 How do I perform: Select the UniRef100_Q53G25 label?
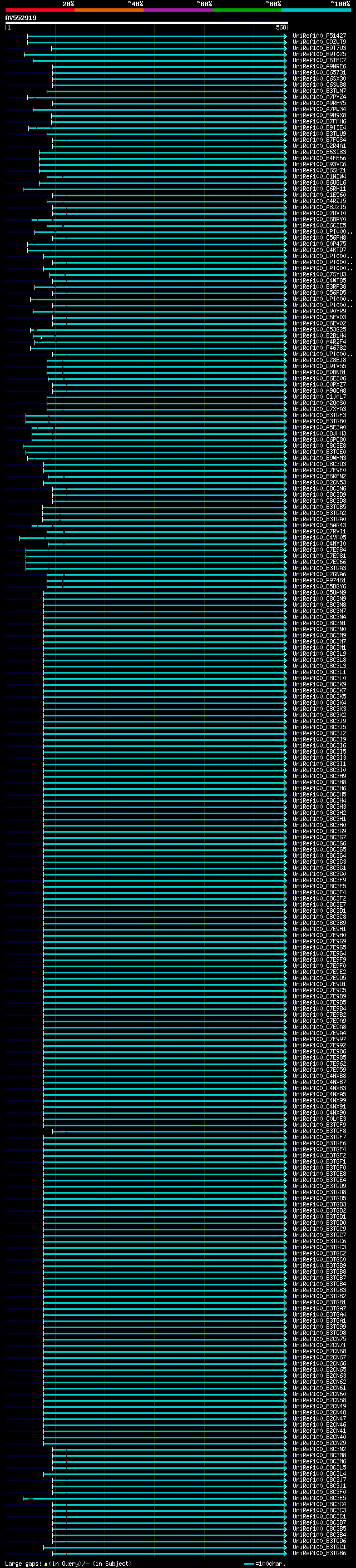click(x=319, y=329)
